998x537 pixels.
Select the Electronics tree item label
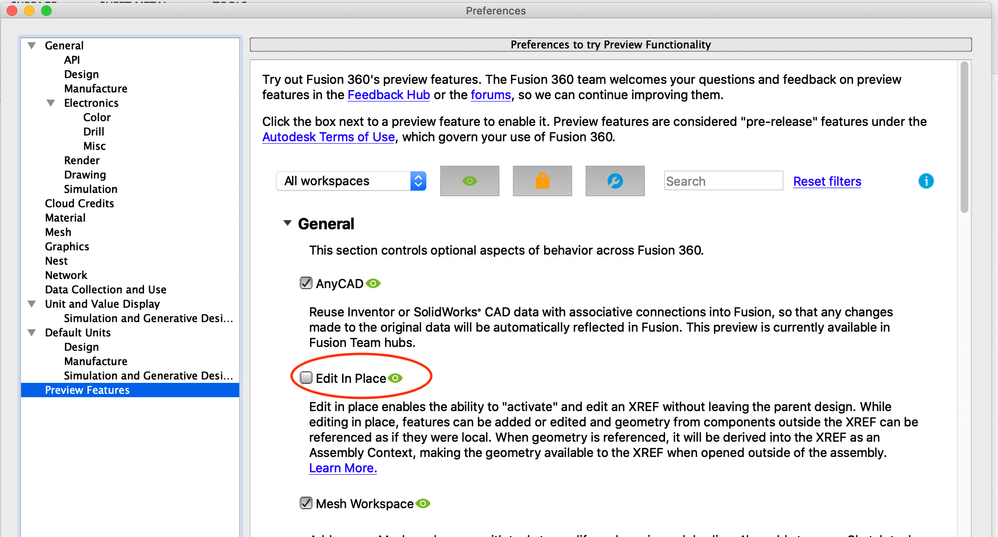[x=91, y=103]
